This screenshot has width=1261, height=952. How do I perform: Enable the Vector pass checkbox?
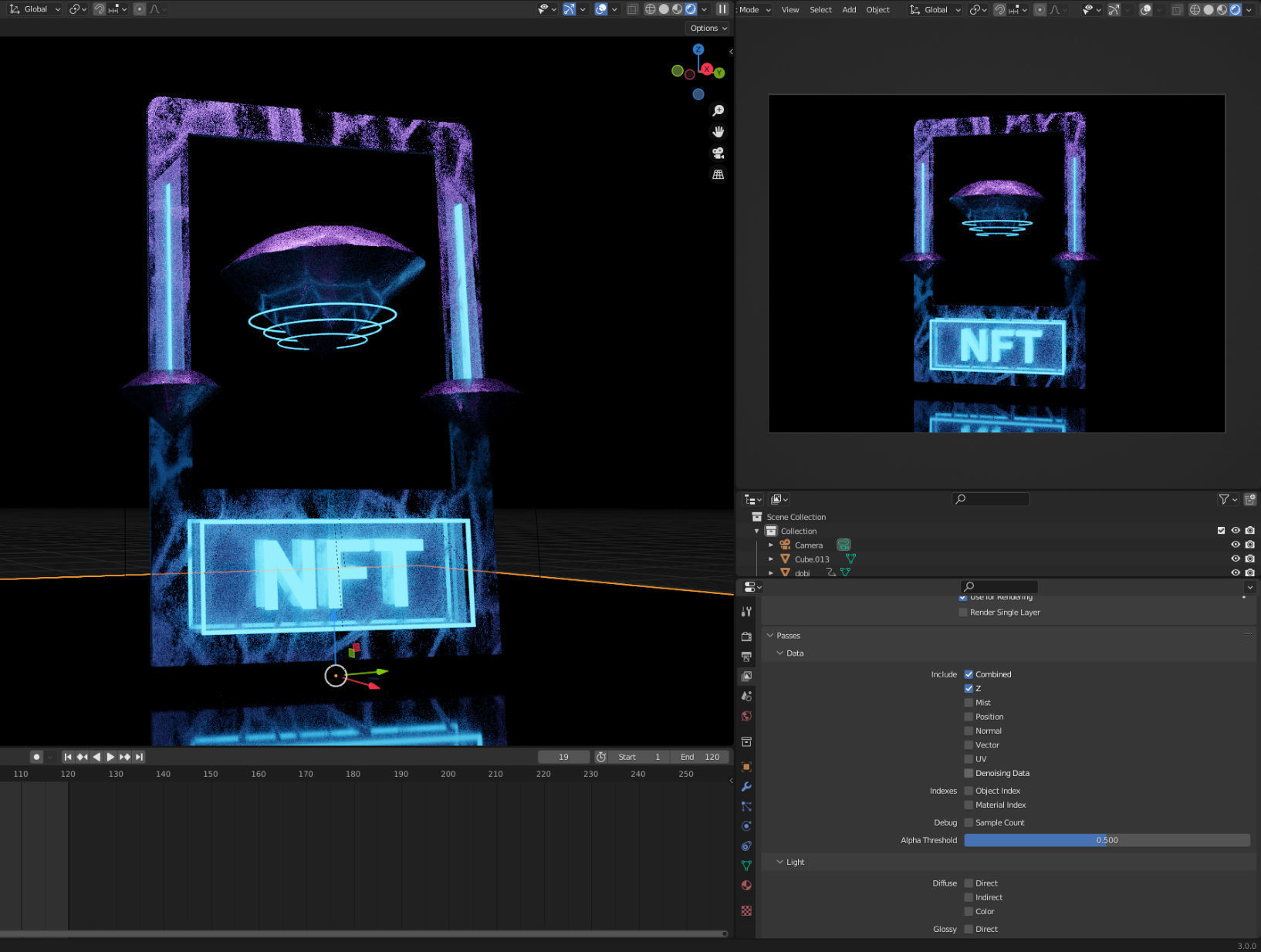pos(969,745)
